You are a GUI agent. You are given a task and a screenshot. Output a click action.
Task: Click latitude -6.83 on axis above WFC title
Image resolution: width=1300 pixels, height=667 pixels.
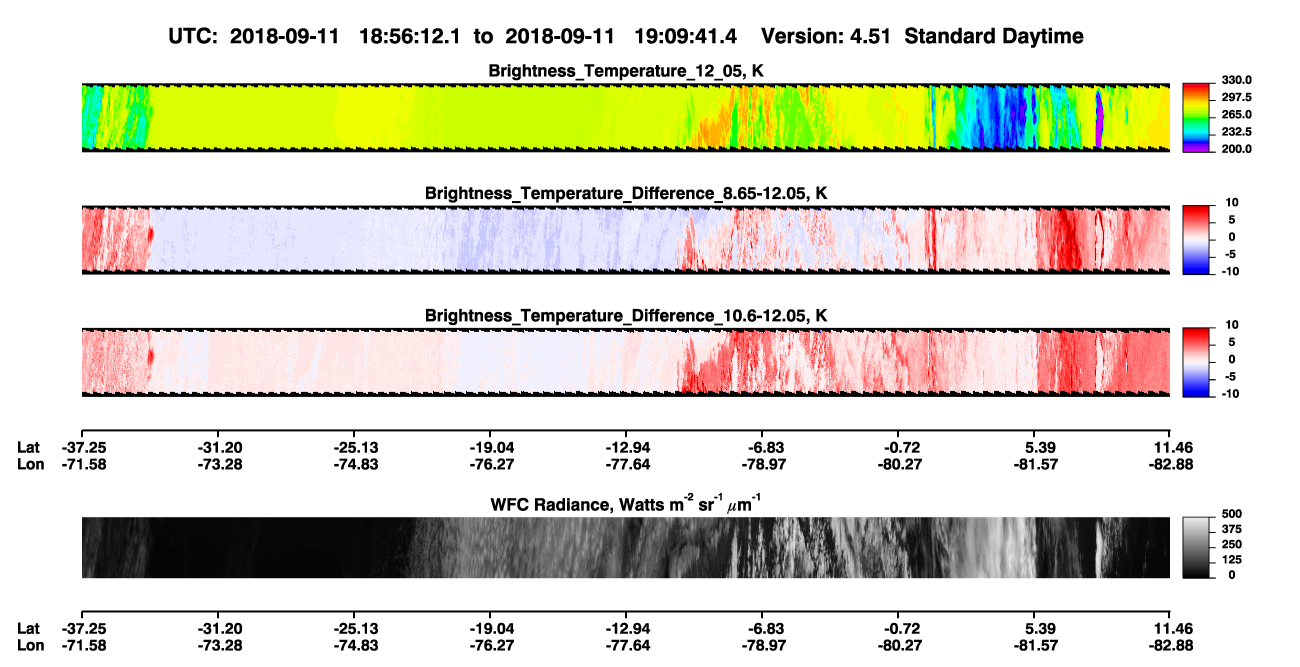pos(765,447)
